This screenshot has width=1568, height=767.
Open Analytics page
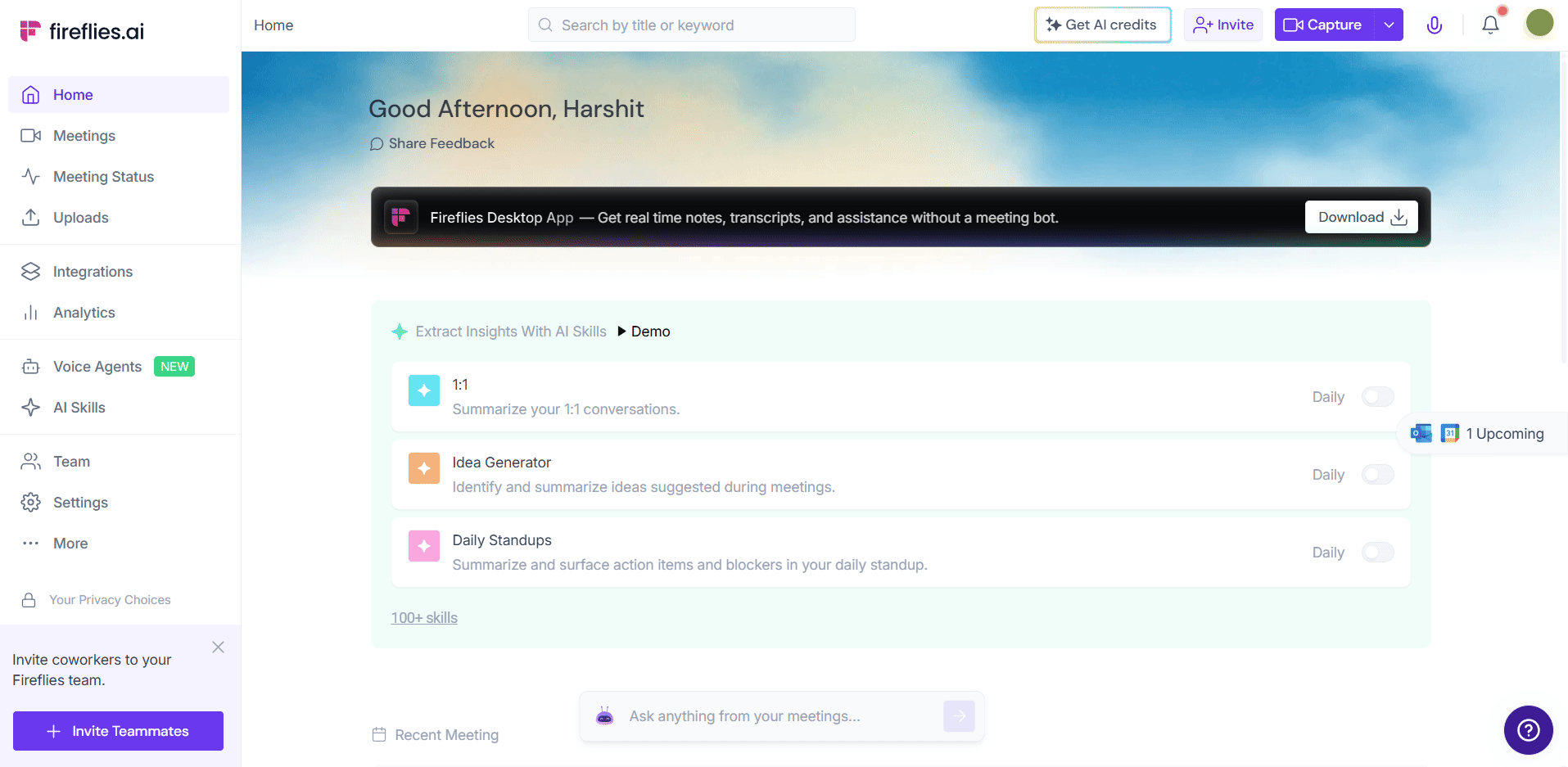tap(119, 313)
